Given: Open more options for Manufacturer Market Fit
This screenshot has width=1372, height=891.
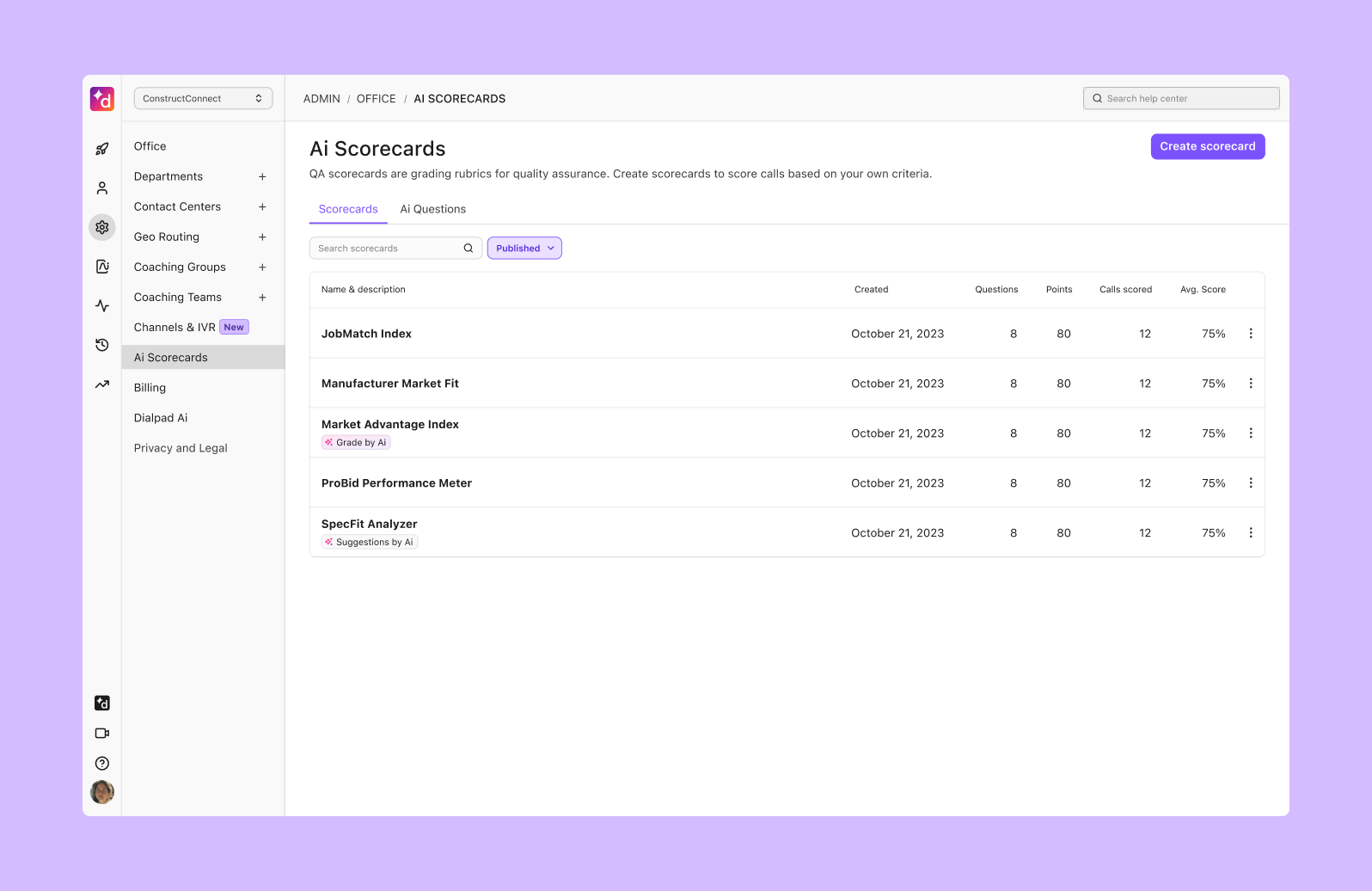Looking at the screenshot, I should [x=1251, y=384].
